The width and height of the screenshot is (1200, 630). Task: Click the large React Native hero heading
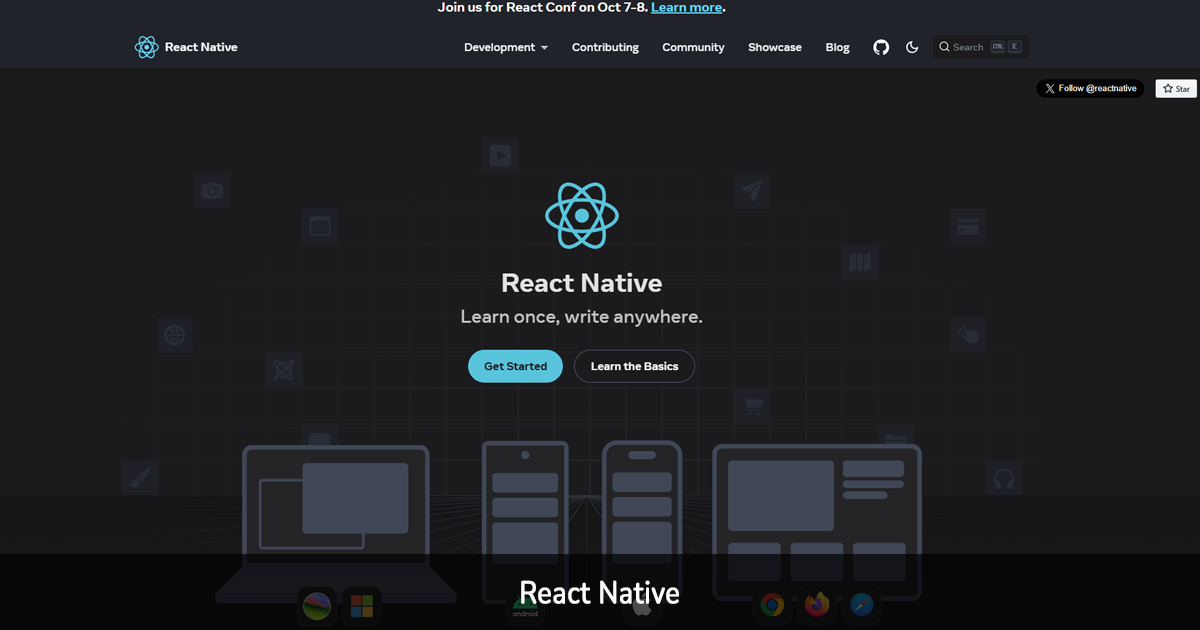pos(582,283)
